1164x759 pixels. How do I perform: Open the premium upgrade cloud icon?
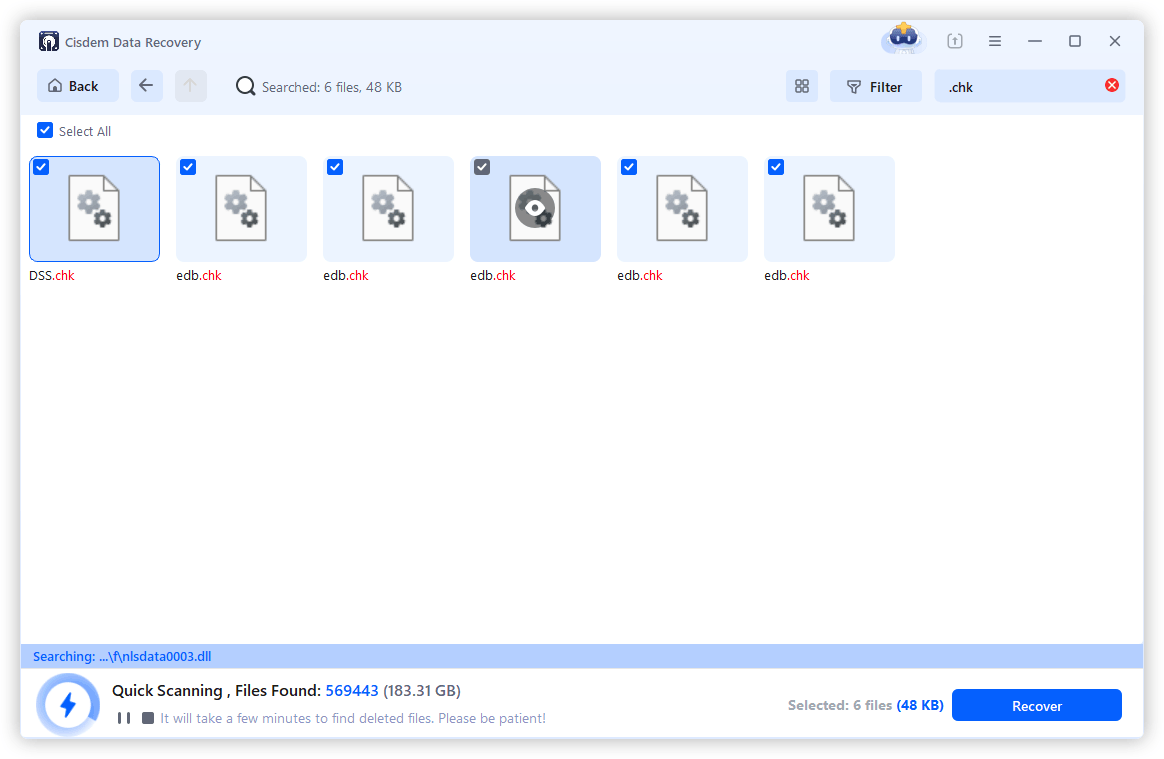pyautogui.click(x=903, y=39)
